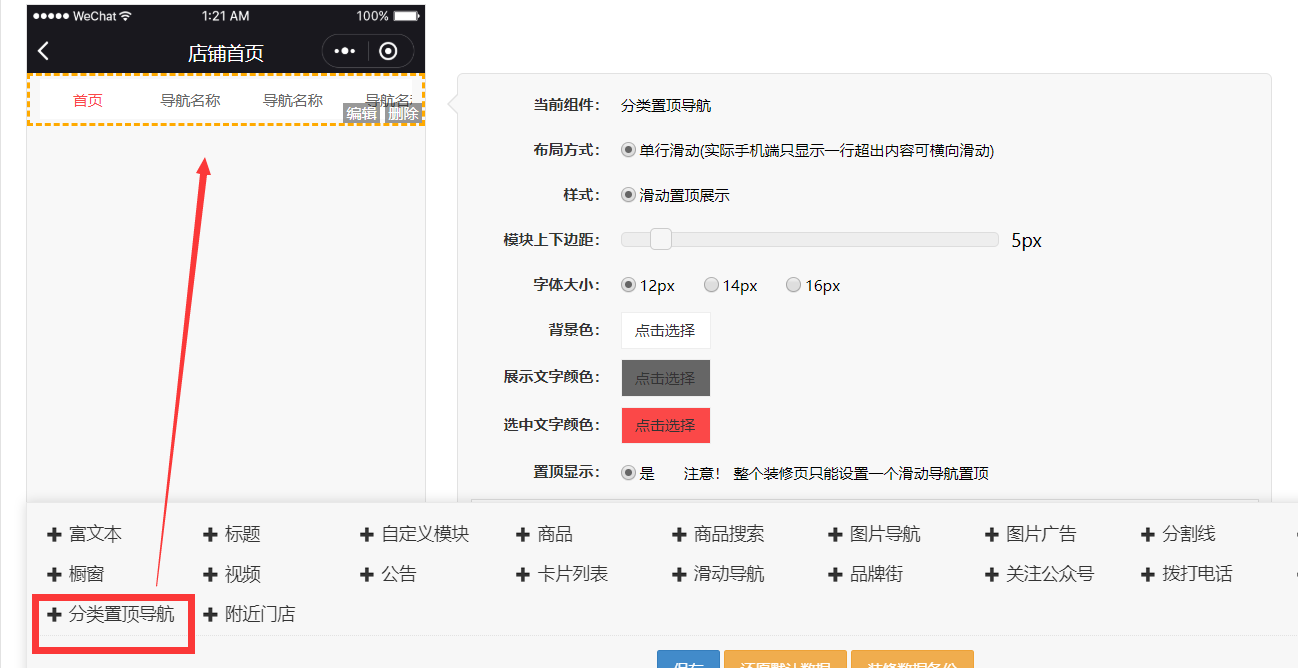Click the plus icon beside 品牌街
The image size is (1298, 668).
(835, 575)
